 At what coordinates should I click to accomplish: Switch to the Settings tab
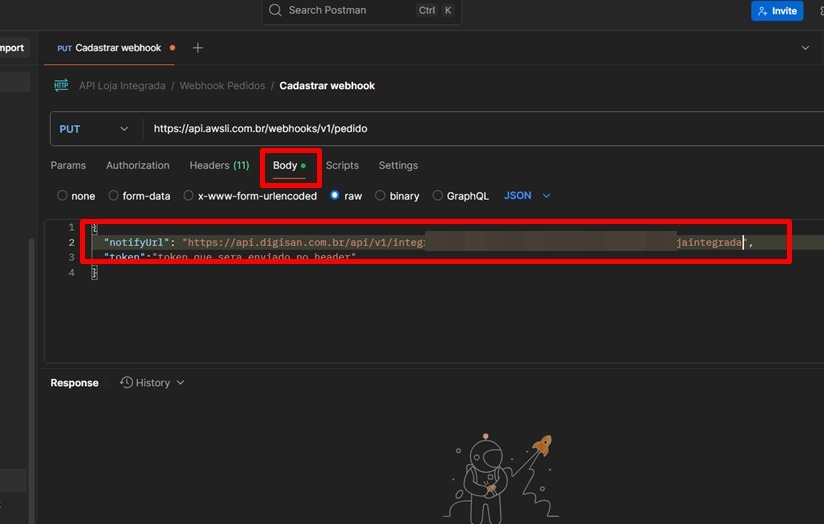coord(398,165)
